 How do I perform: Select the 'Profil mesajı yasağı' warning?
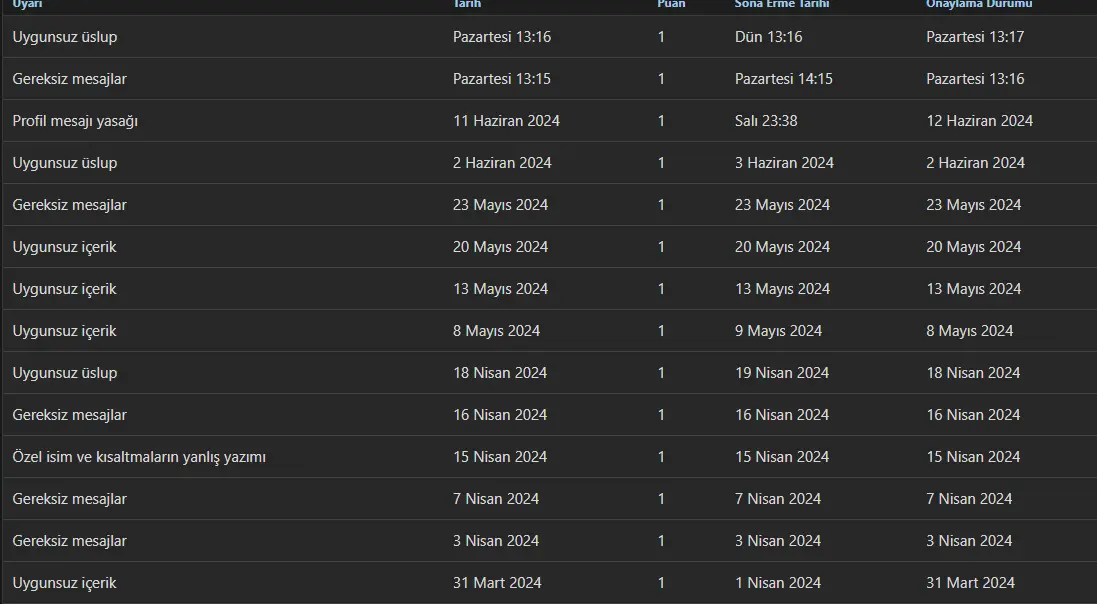click(x=75, y=121)
